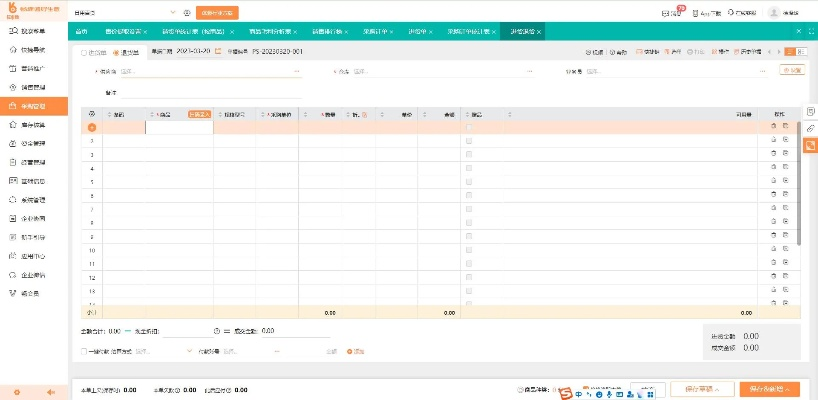Delete row 5 using its trash icon

click(x=774, y=180)
